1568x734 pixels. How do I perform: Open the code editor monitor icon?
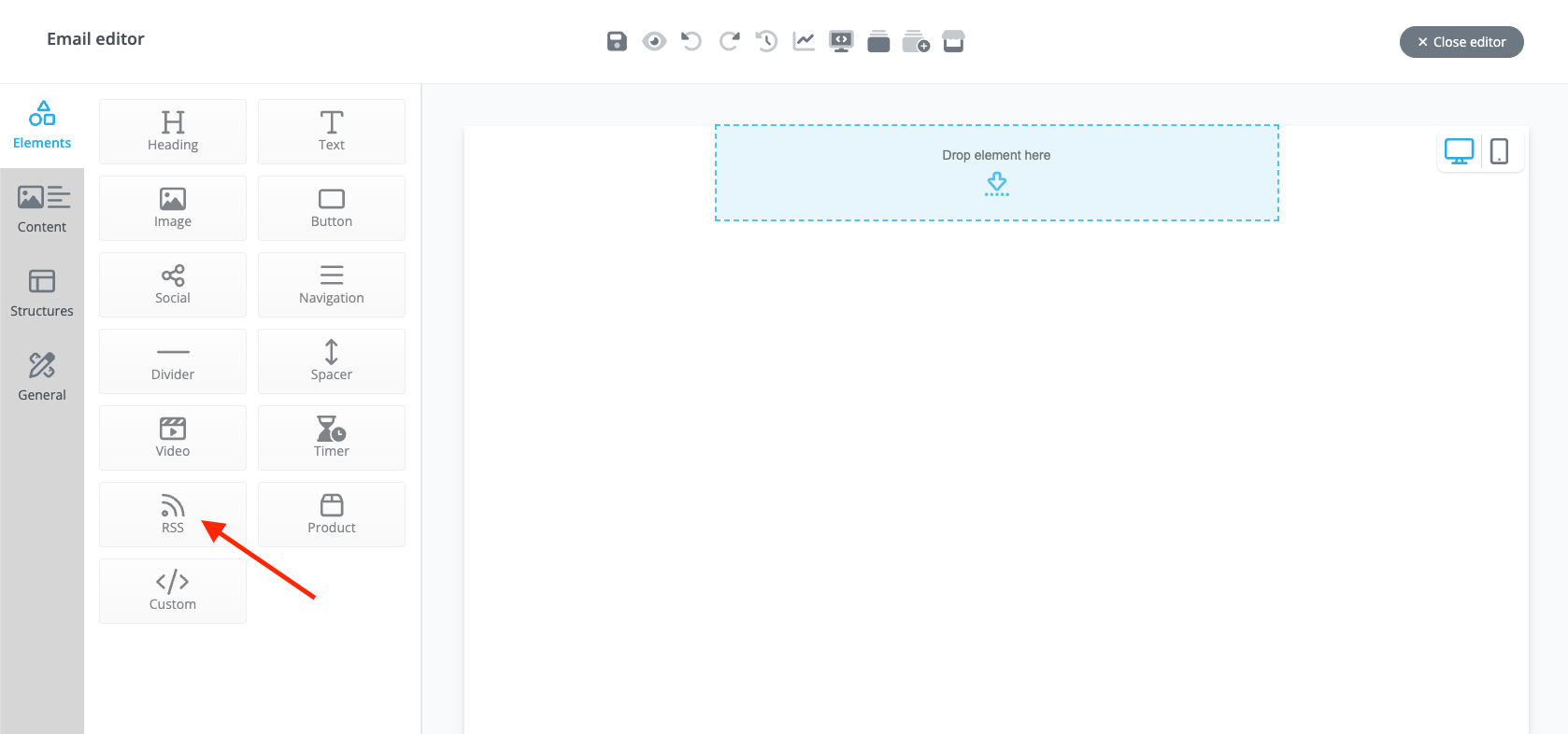pyautogui.click(x=841, y=41)
